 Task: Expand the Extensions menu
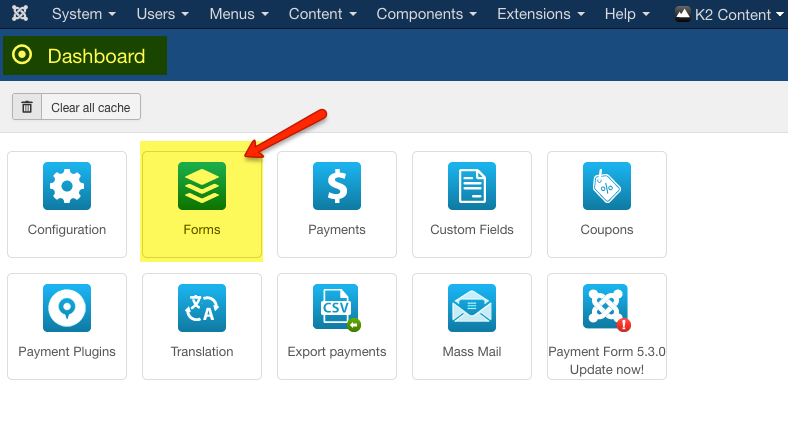[541, 14]
